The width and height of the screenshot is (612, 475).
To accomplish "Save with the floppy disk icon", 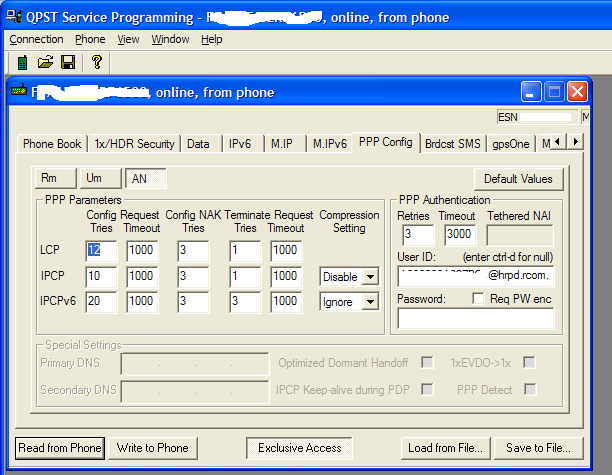I will (x=68, y=62).
